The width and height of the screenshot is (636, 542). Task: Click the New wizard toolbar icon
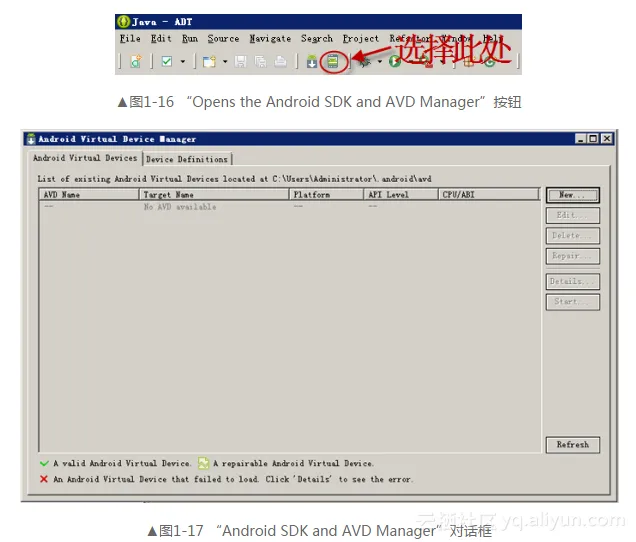(x=209, y=62)
